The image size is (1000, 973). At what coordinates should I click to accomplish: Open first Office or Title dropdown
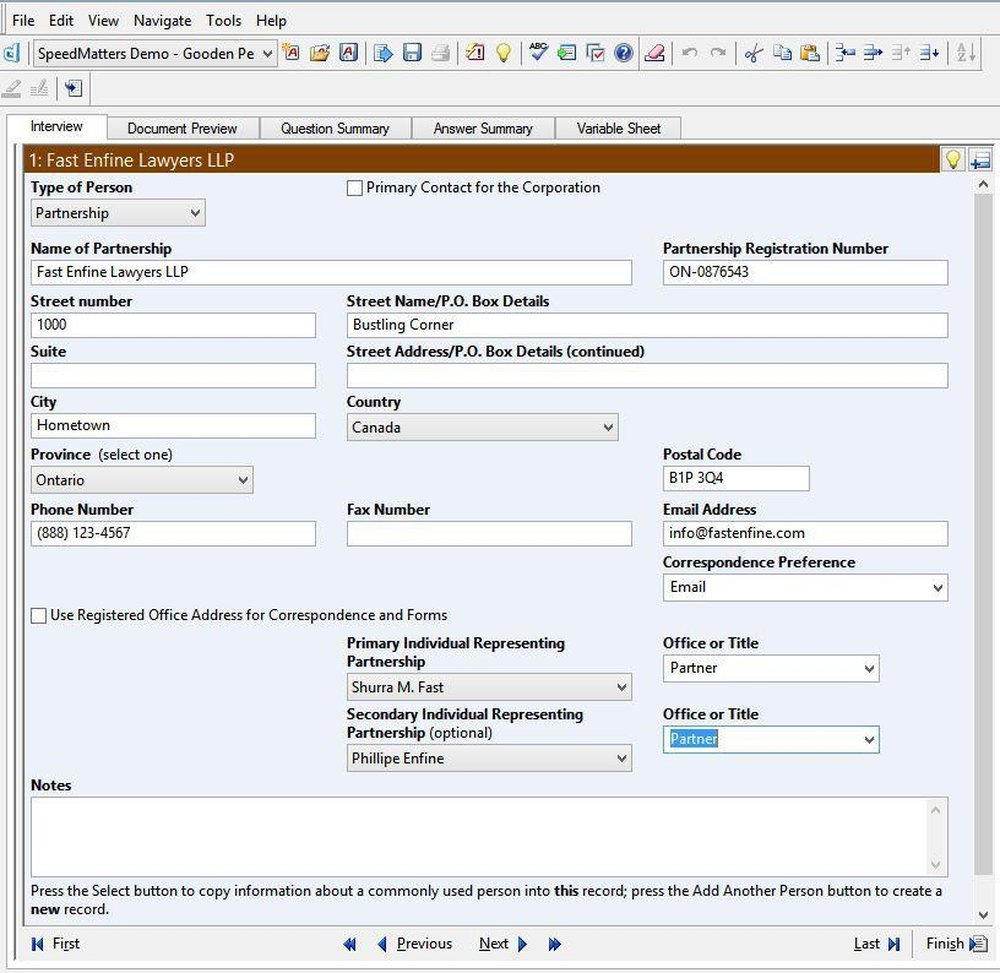pyautogui.click(x=771, y=668)
